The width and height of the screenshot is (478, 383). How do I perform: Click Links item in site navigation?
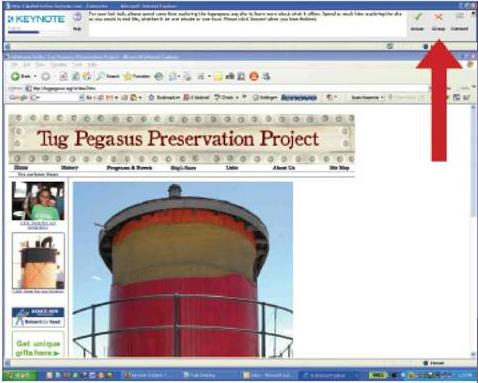pos(232,168)
